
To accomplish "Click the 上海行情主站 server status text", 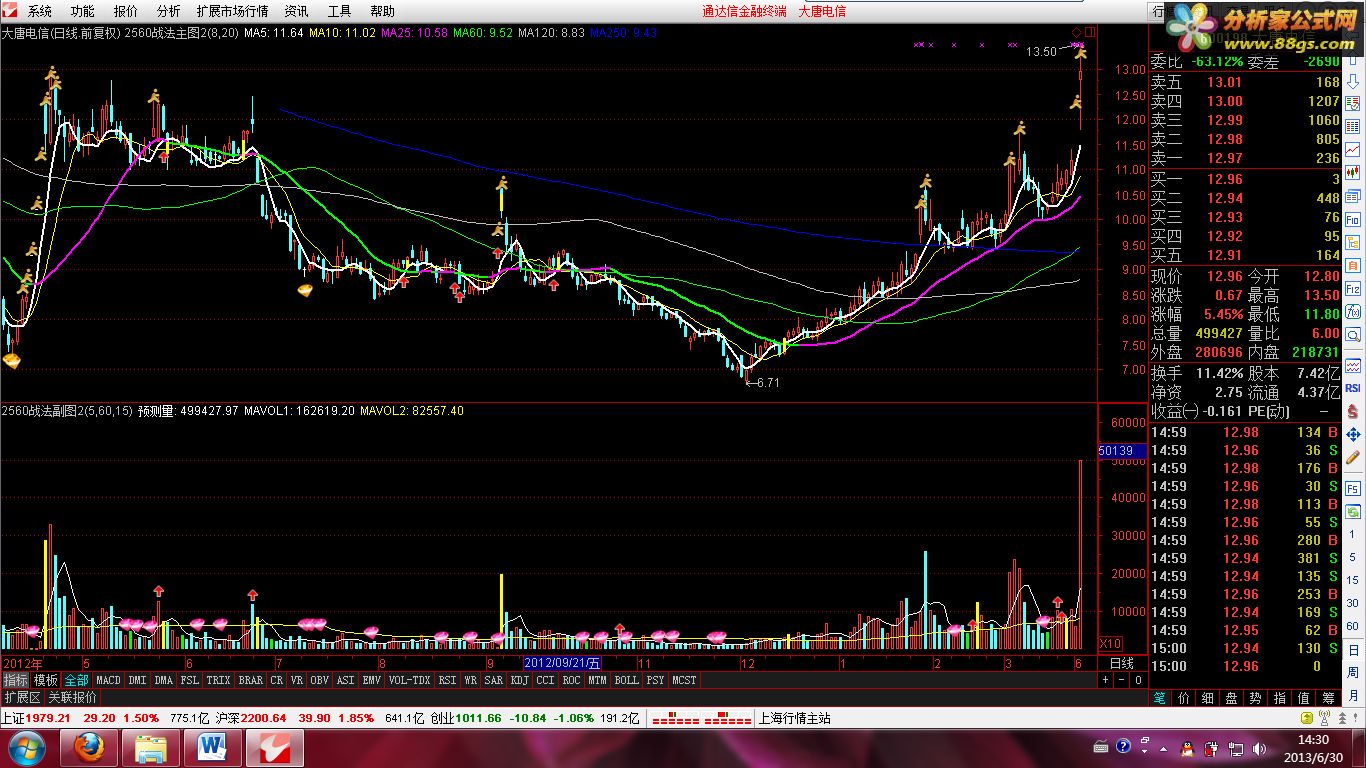I will (x=795, y=718).
